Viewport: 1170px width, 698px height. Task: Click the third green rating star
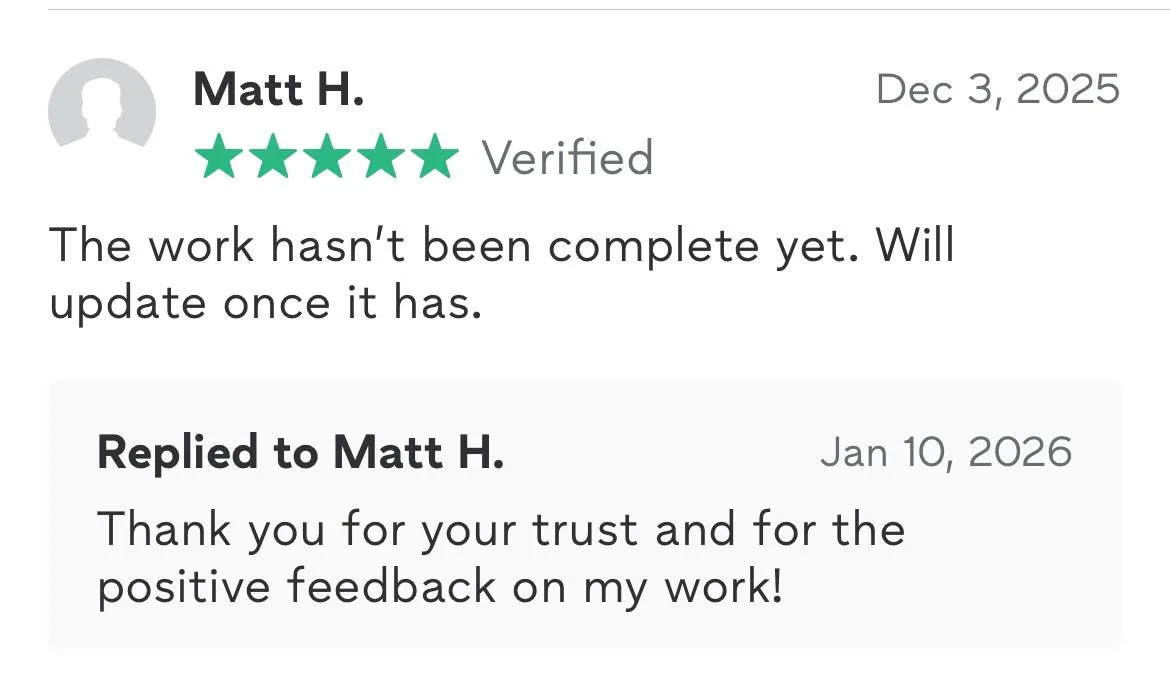[326, 159]
